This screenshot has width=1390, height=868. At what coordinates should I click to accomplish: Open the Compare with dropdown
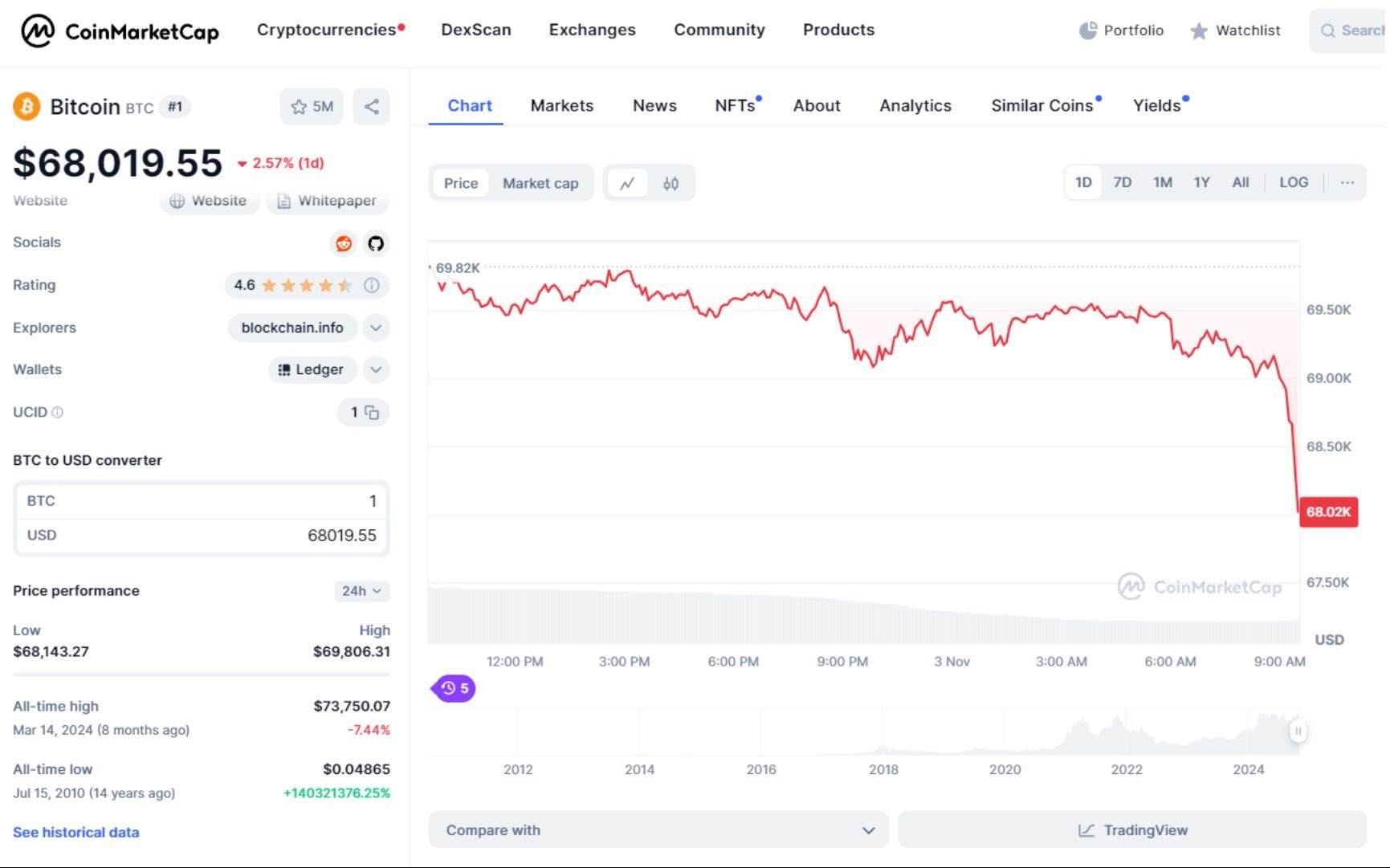click(x=657, y=829)
